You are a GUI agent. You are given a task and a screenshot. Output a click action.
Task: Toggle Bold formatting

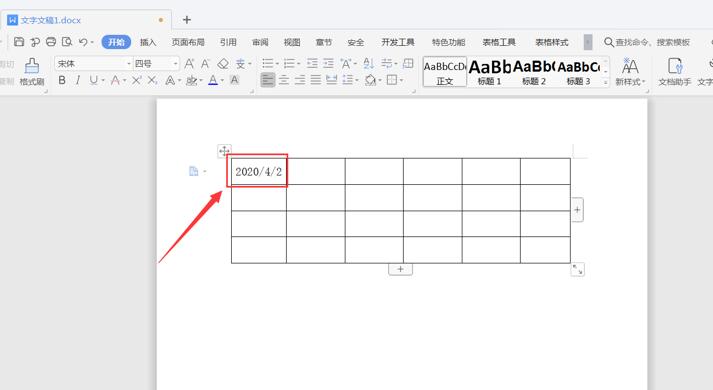coord(62,80)
